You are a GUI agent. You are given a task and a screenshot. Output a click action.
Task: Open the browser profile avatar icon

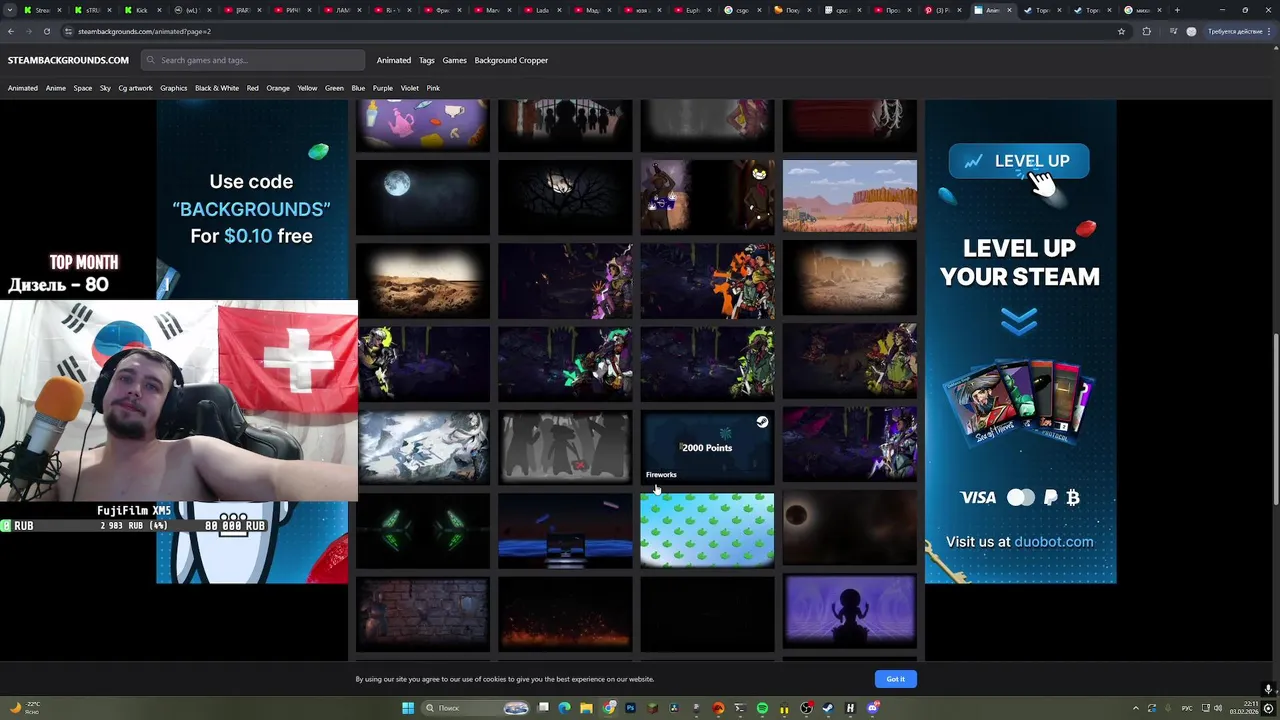[1191, 31]
